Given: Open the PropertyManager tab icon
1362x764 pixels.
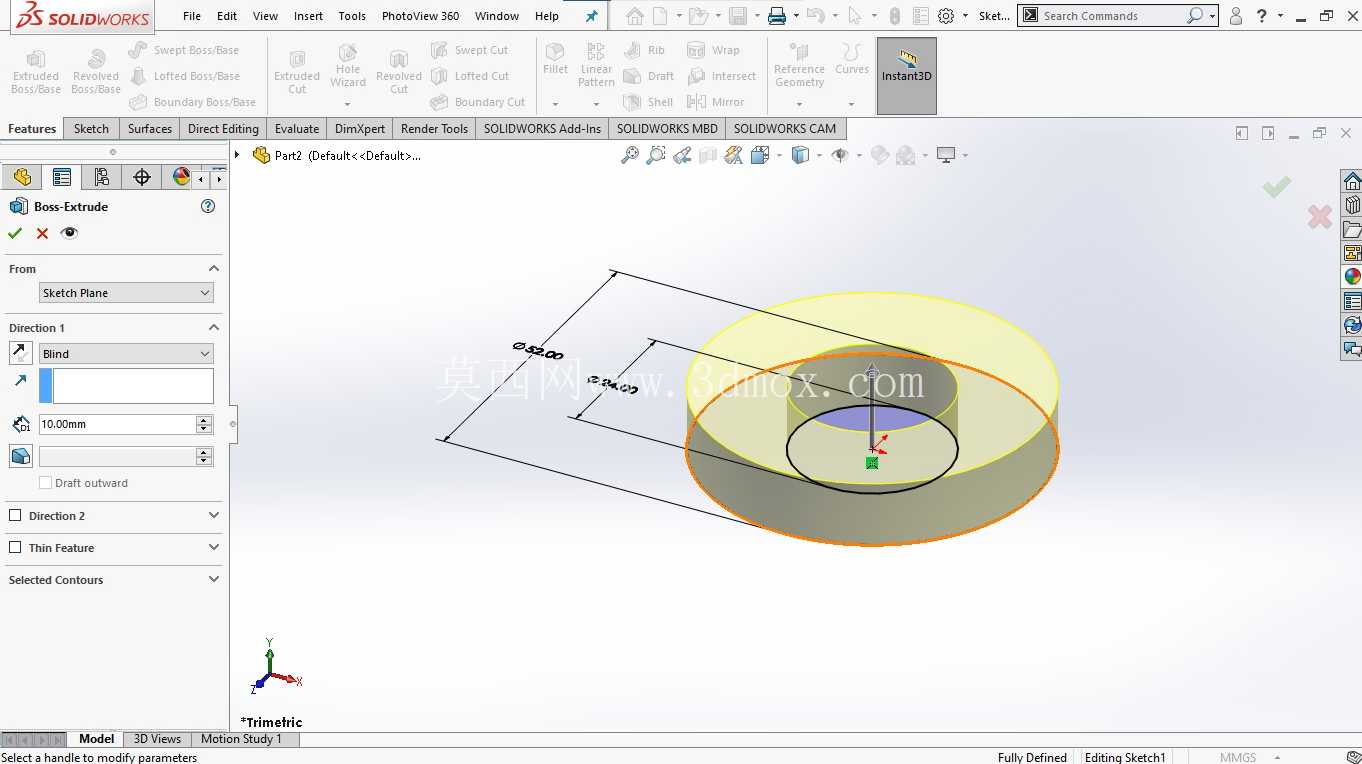Looking at the screenshot, I should (x=62, y=177).
